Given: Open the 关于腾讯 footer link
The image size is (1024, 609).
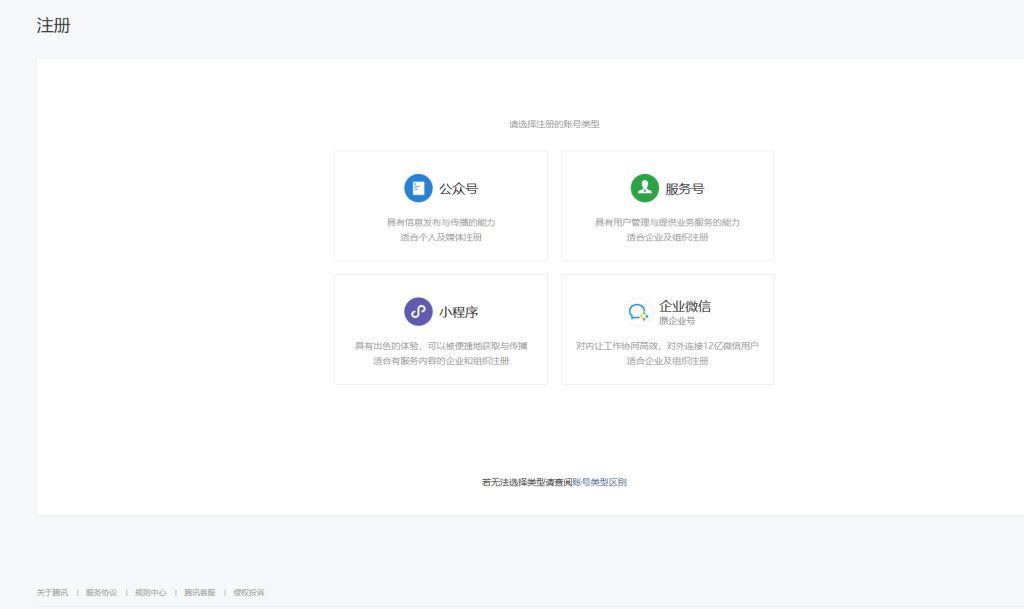Looking at the screenshot, I should (52, 593).
